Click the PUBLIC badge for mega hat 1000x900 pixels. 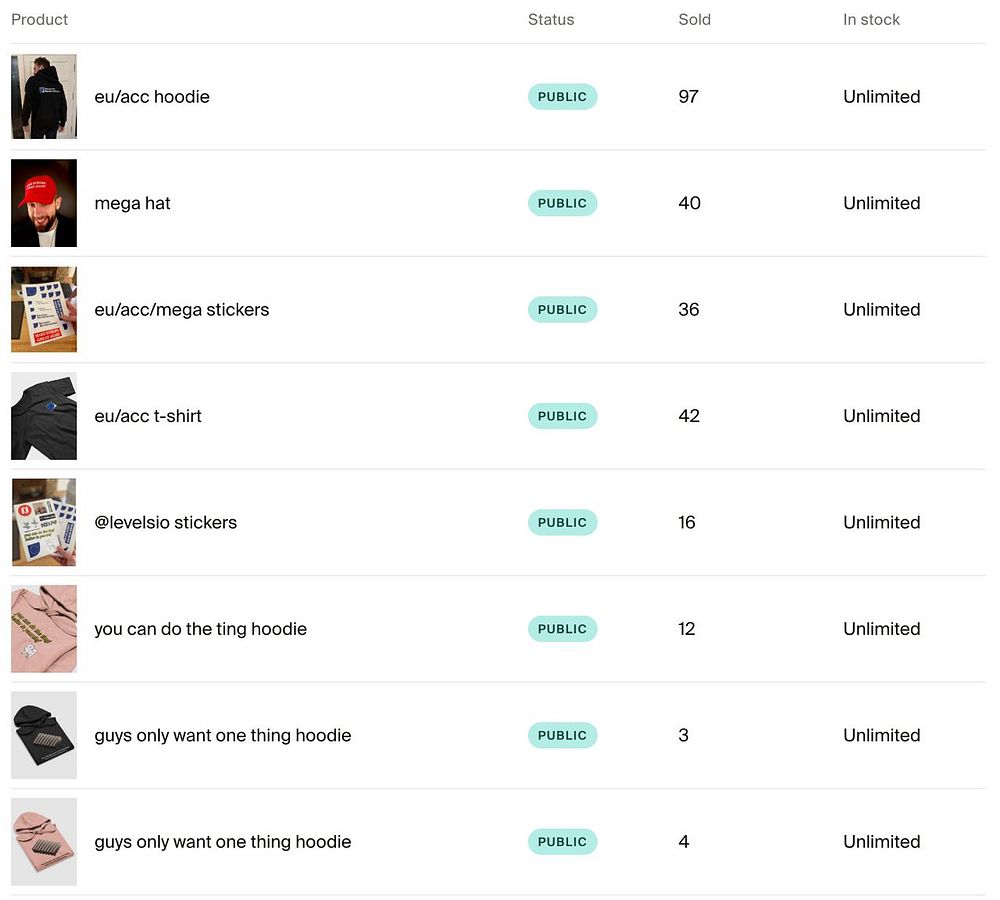click(x=562, y=203)
